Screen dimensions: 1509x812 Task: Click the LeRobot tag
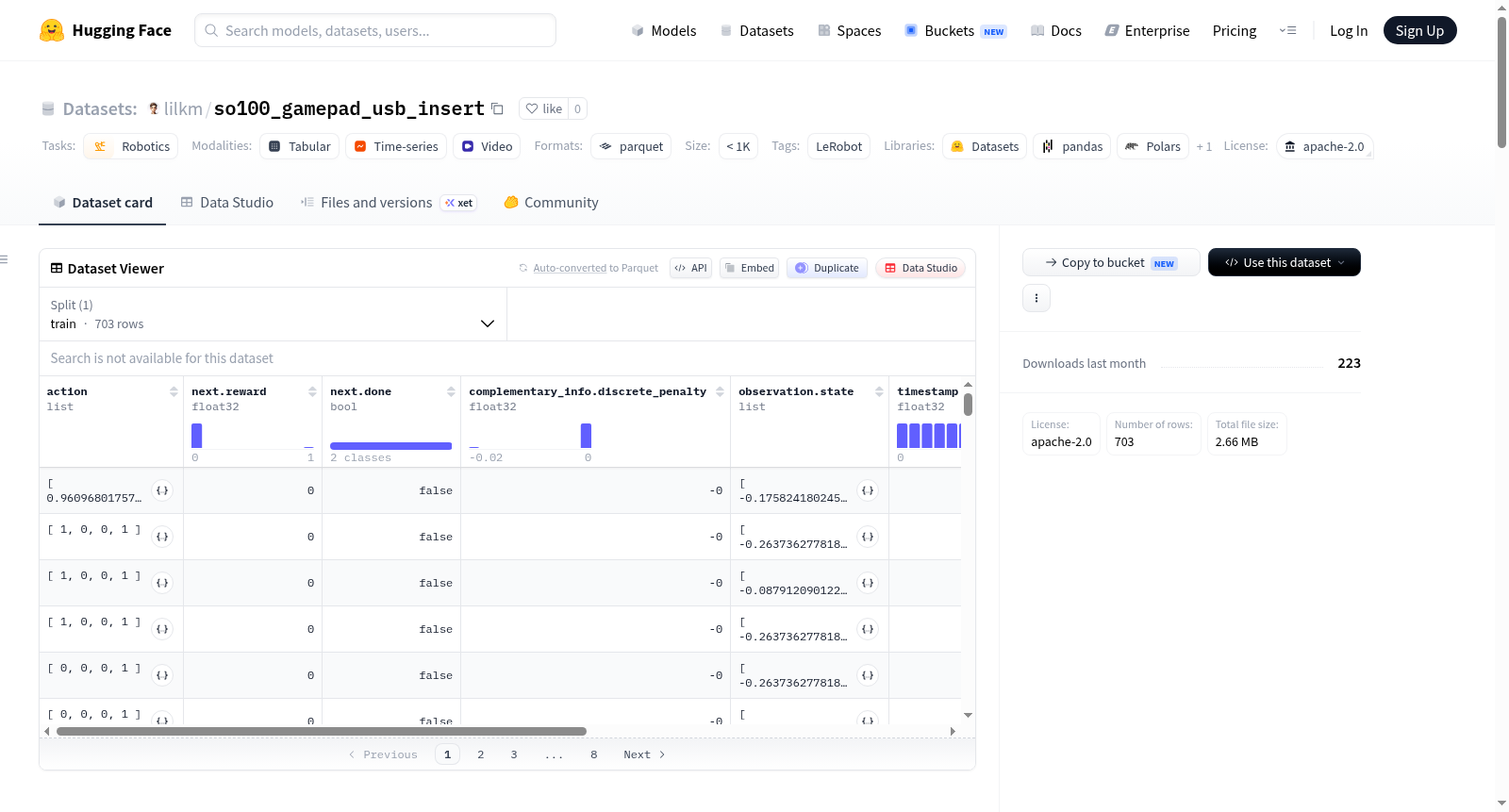click(x=838, y=146)
